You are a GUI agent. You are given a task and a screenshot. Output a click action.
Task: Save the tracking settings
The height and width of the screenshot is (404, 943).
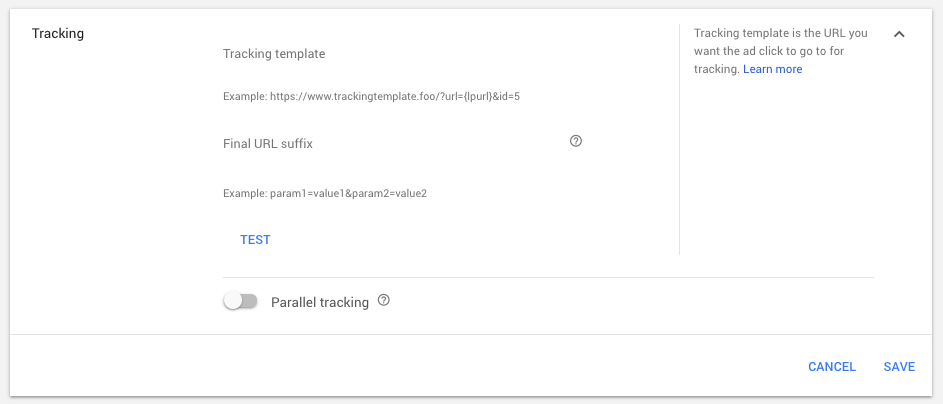[x=899, y=367]
